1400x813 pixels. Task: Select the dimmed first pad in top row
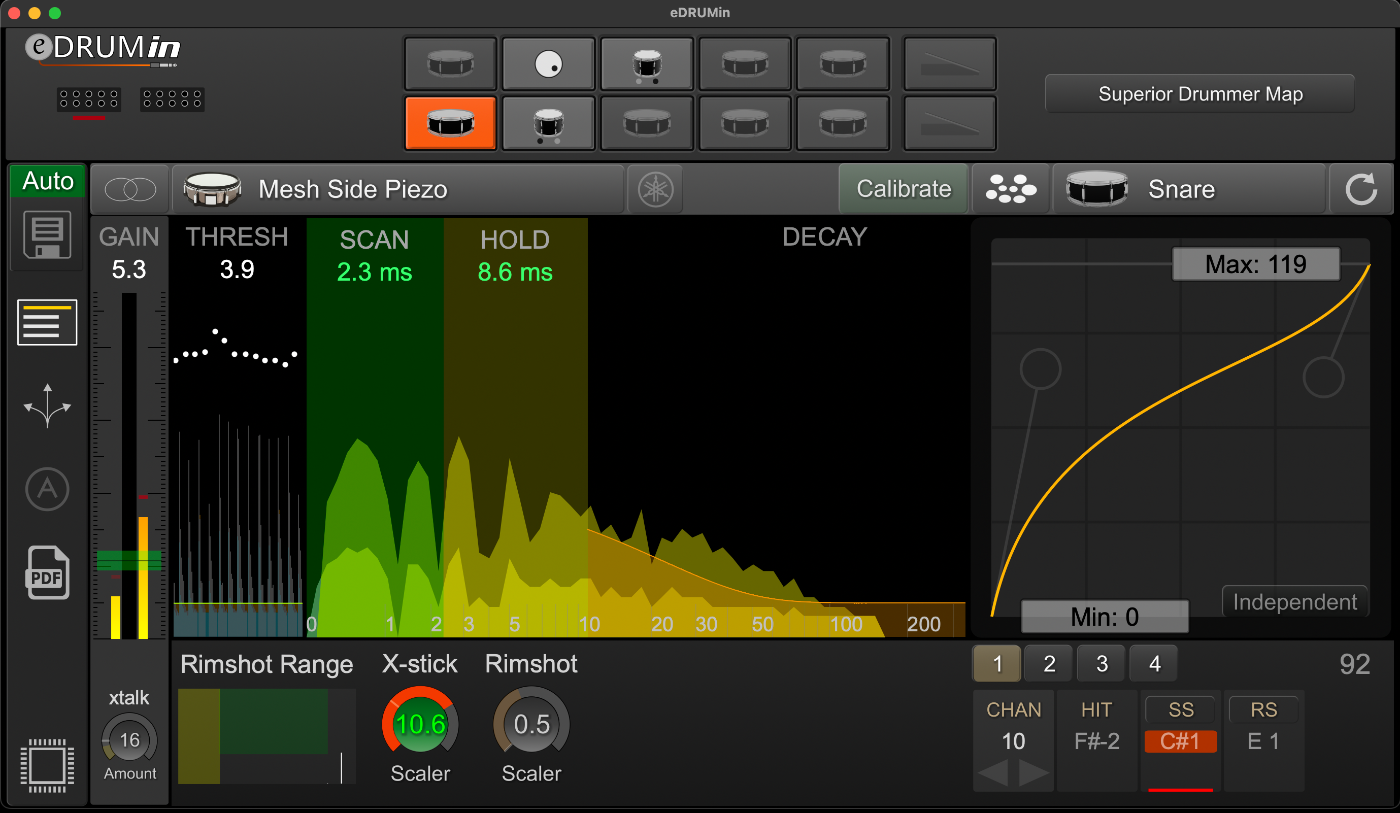tap(450, 64)
